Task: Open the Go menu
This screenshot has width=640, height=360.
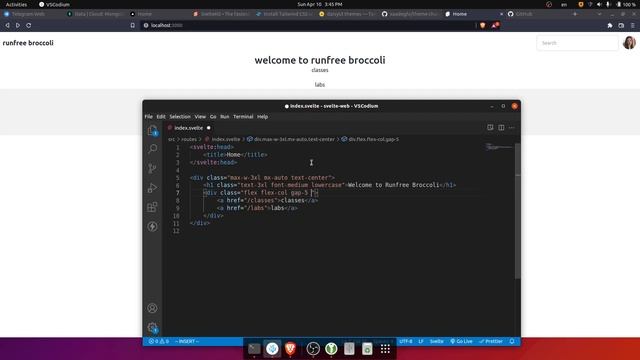Action: [213, 117]
